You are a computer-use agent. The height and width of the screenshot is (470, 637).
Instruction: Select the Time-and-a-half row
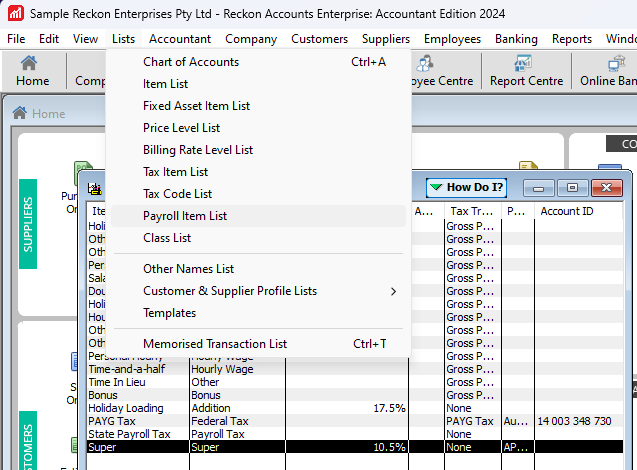coord(355,369)
